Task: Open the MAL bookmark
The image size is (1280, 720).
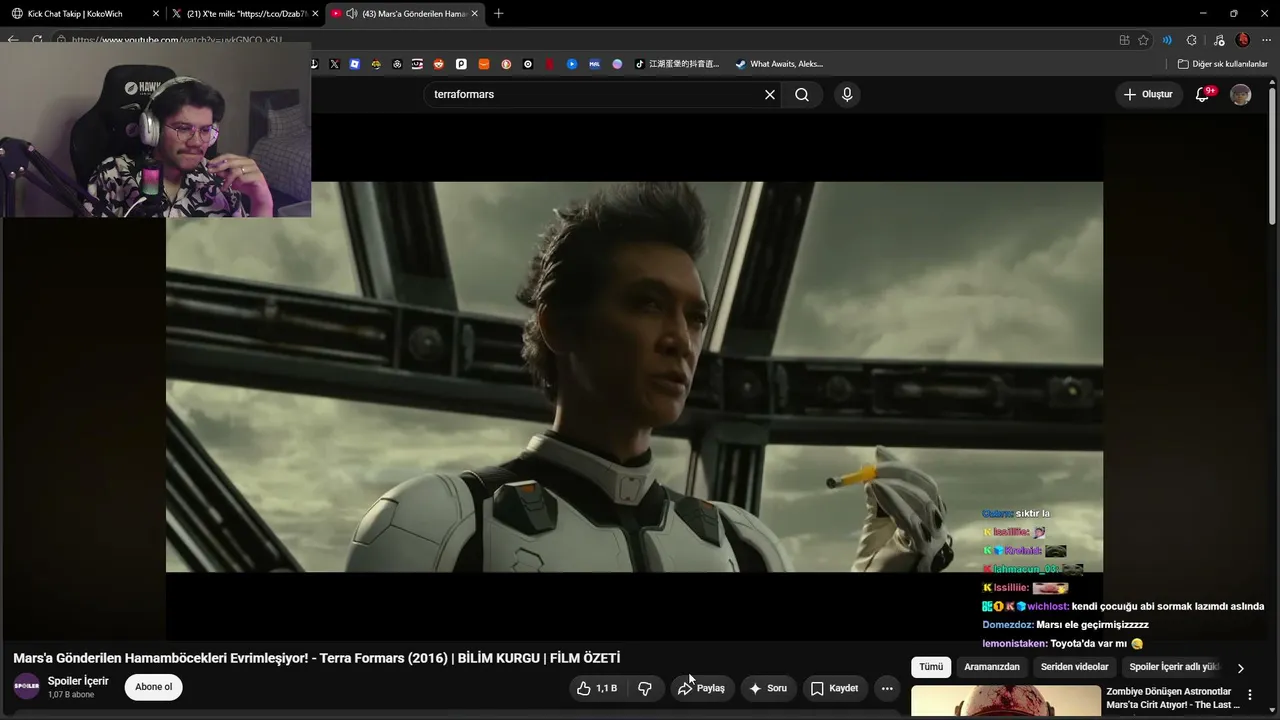Action: (594, 64)
